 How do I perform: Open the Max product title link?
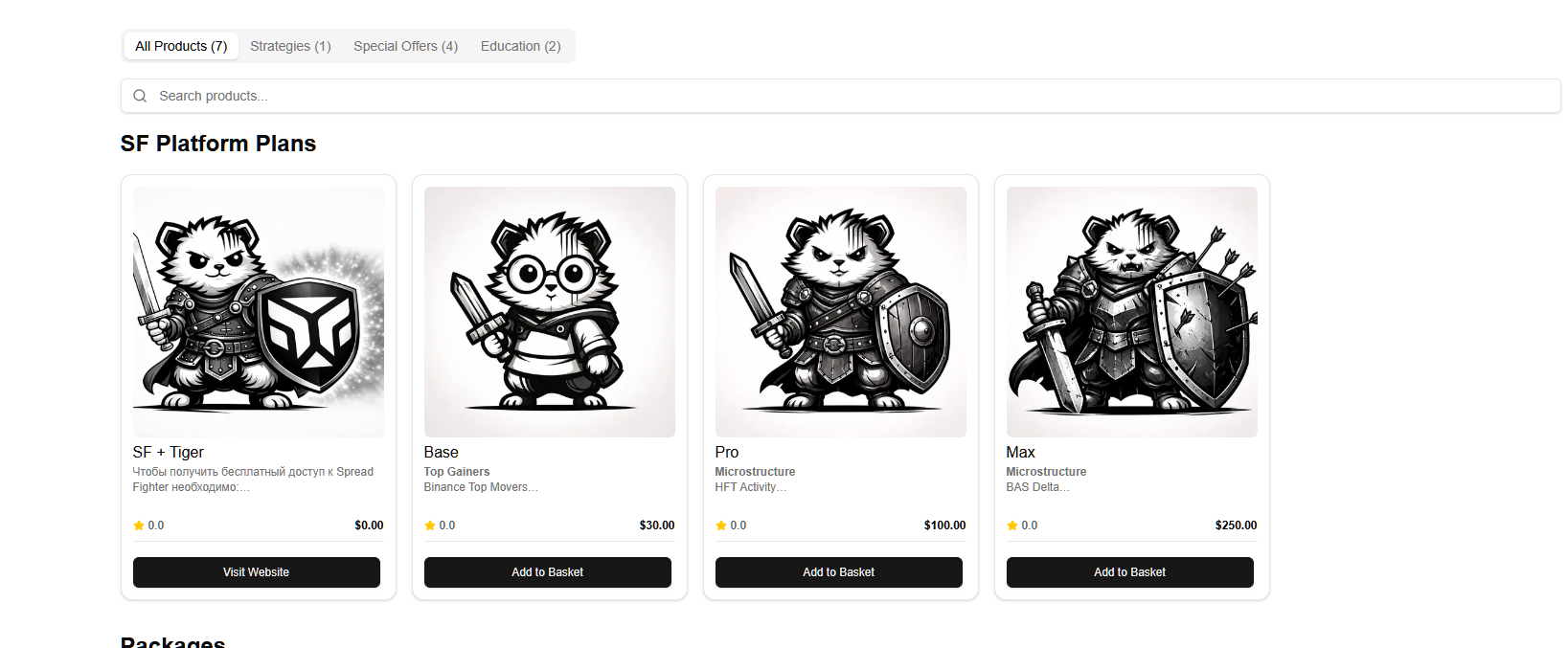pos(1021,452)
